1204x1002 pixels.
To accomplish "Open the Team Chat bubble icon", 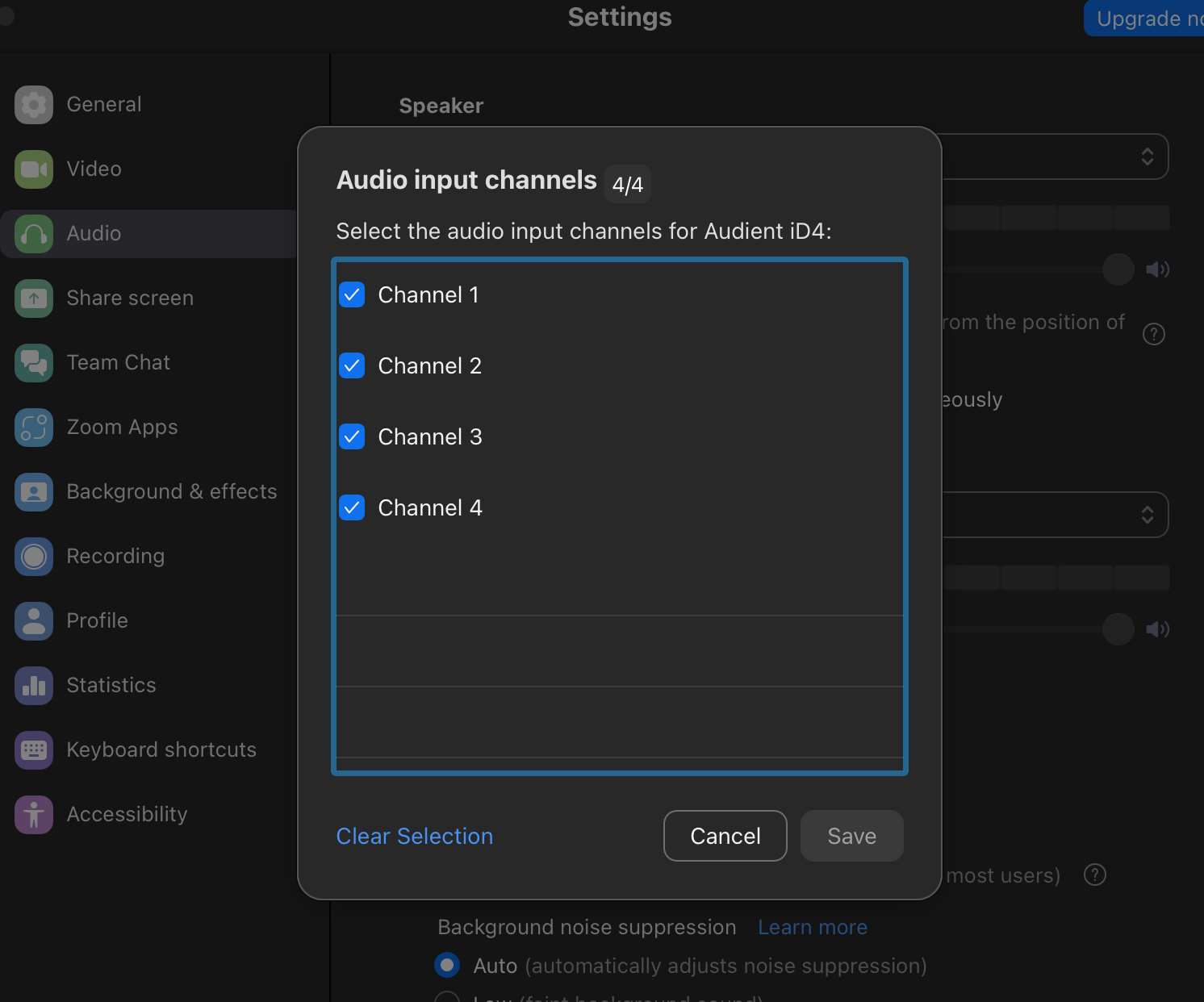I will tap(34, 363).
